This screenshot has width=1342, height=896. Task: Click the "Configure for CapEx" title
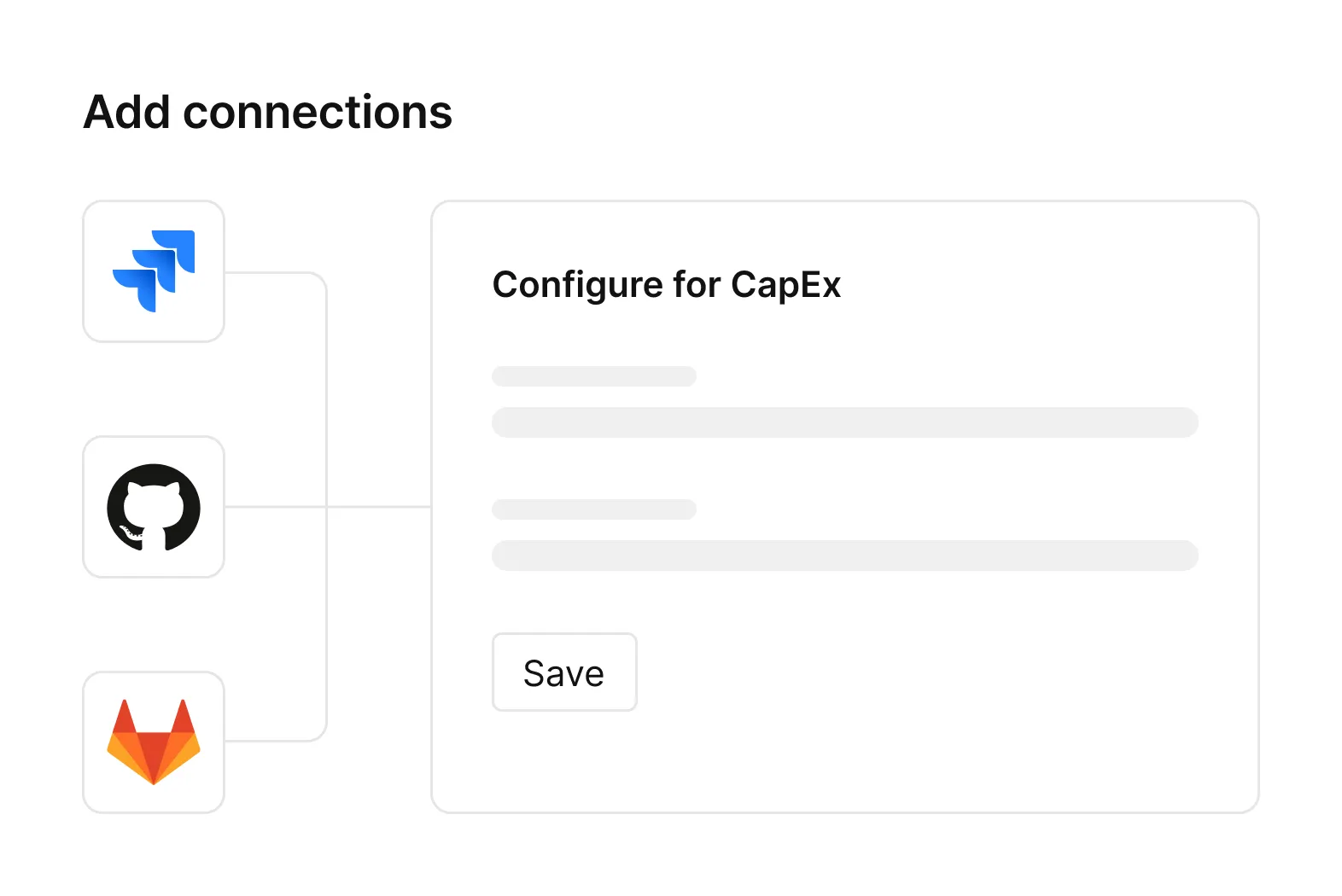click(667, 285)
